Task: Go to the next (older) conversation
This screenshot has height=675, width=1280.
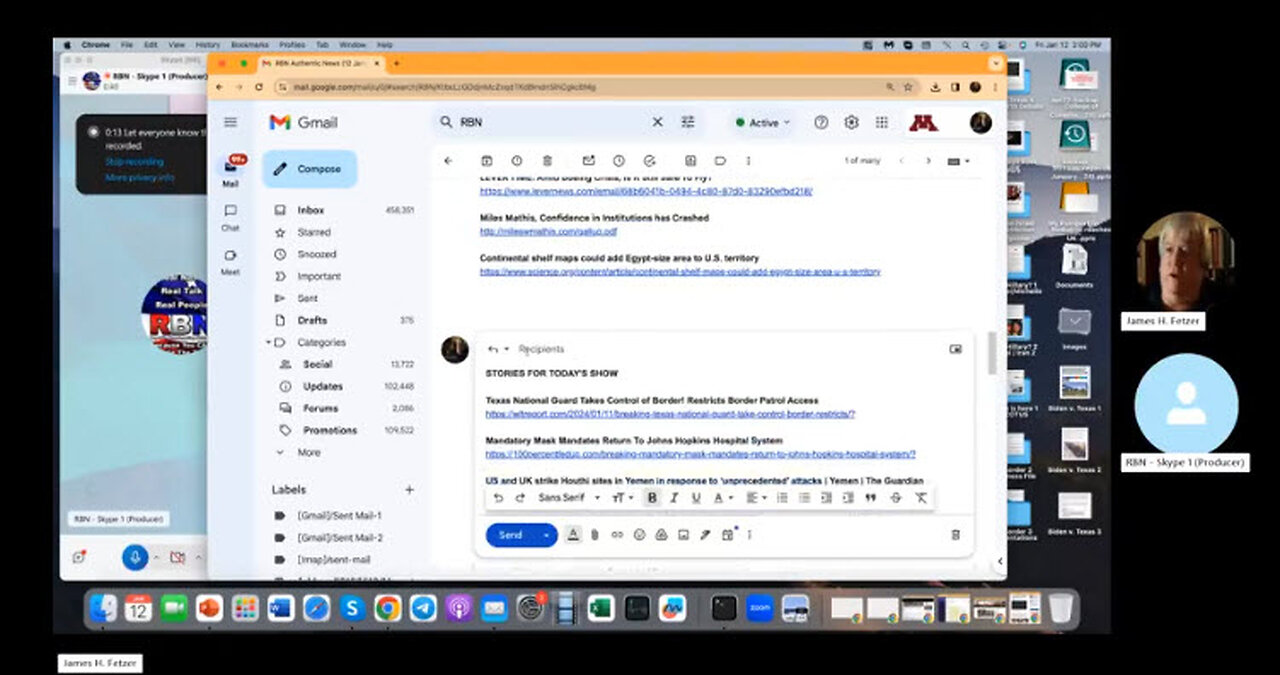Action: click(928, 160)
